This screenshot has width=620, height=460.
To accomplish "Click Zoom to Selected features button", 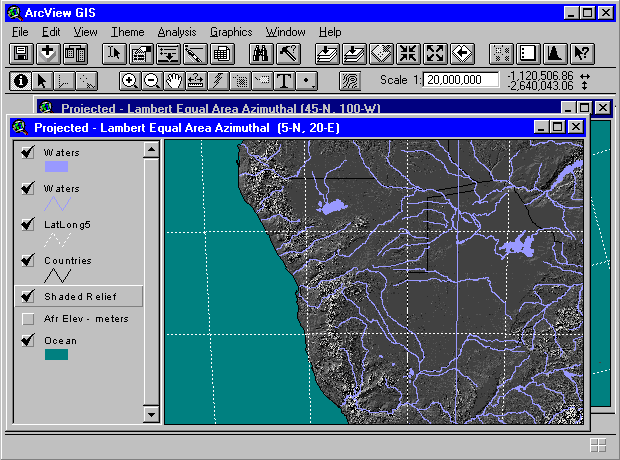I will tap(381, 54).
